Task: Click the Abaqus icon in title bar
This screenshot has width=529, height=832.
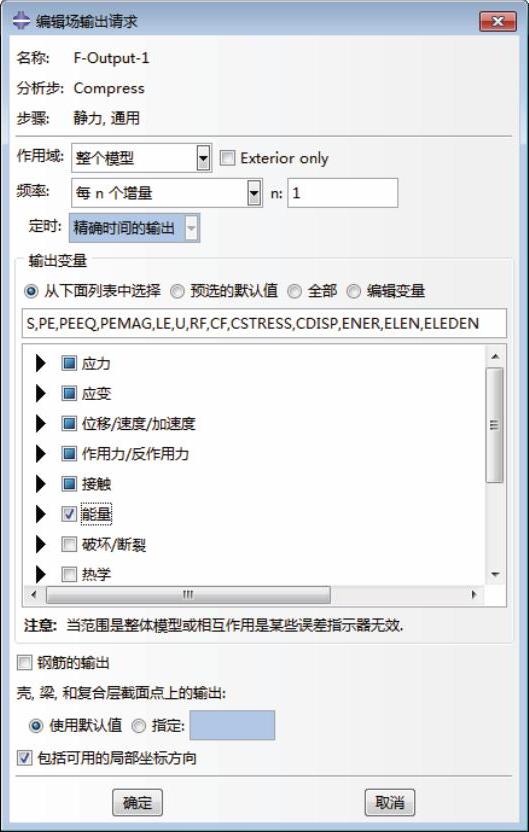Action: [x=22, y=21]
